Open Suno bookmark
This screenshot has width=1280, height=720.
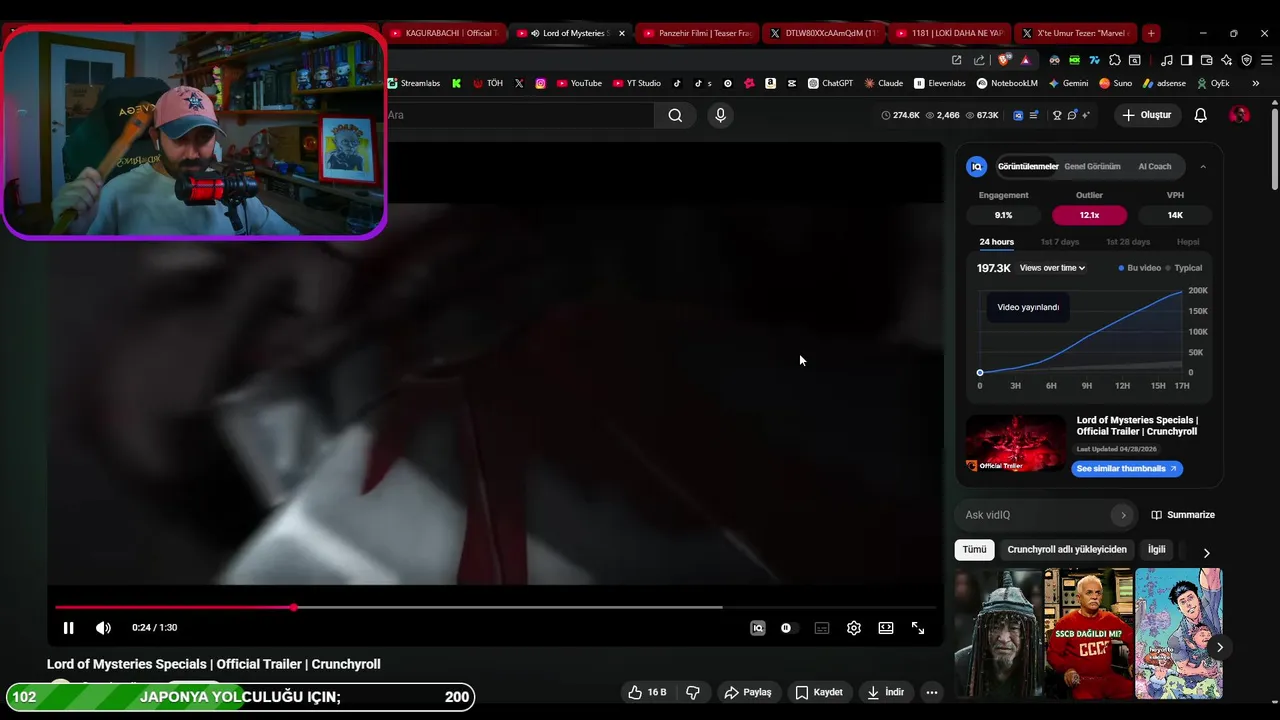click(x=1115, y=83)
